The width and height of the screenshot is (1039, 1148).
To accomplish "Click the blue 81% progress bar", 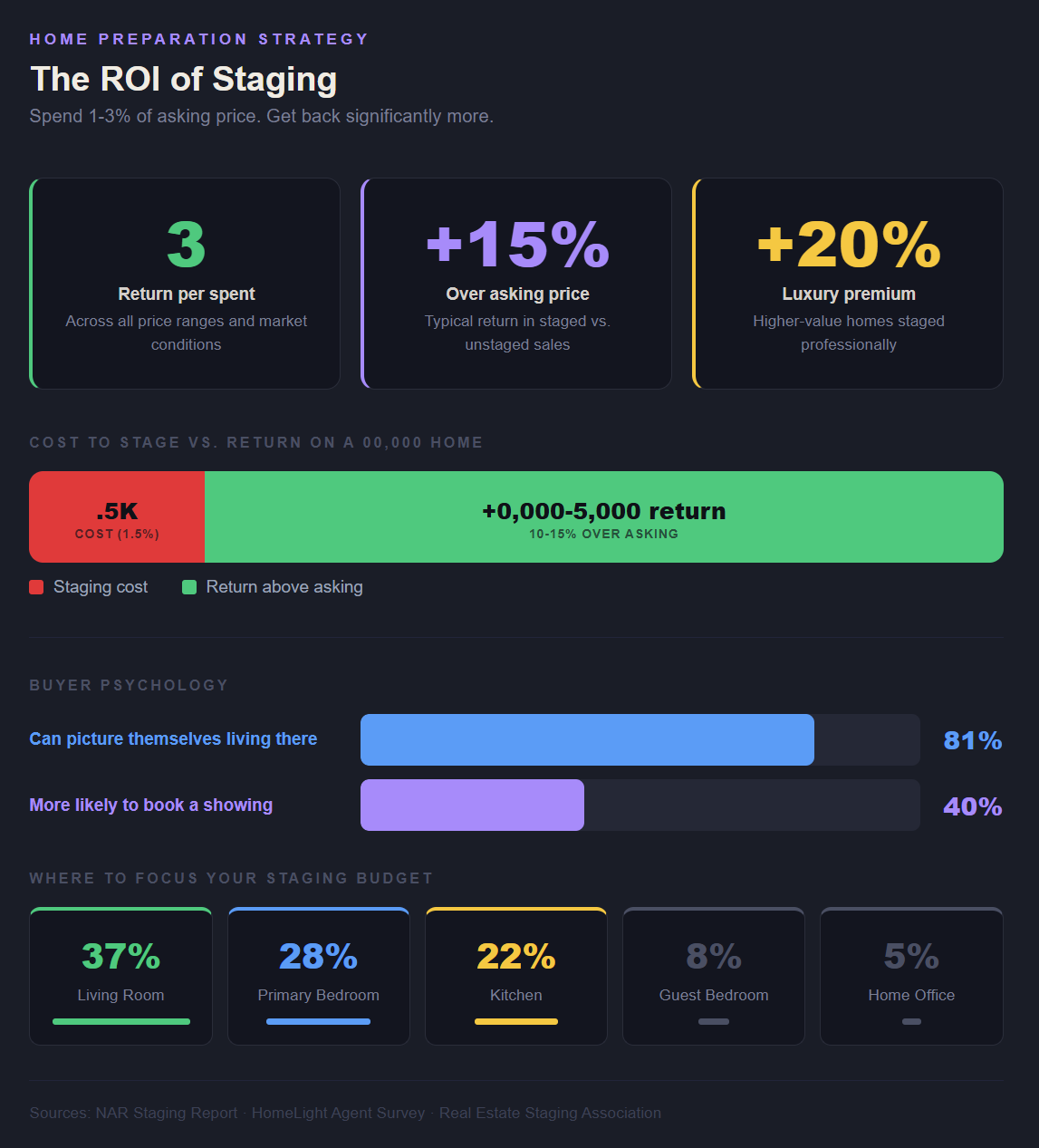I will tap(587, 740).
